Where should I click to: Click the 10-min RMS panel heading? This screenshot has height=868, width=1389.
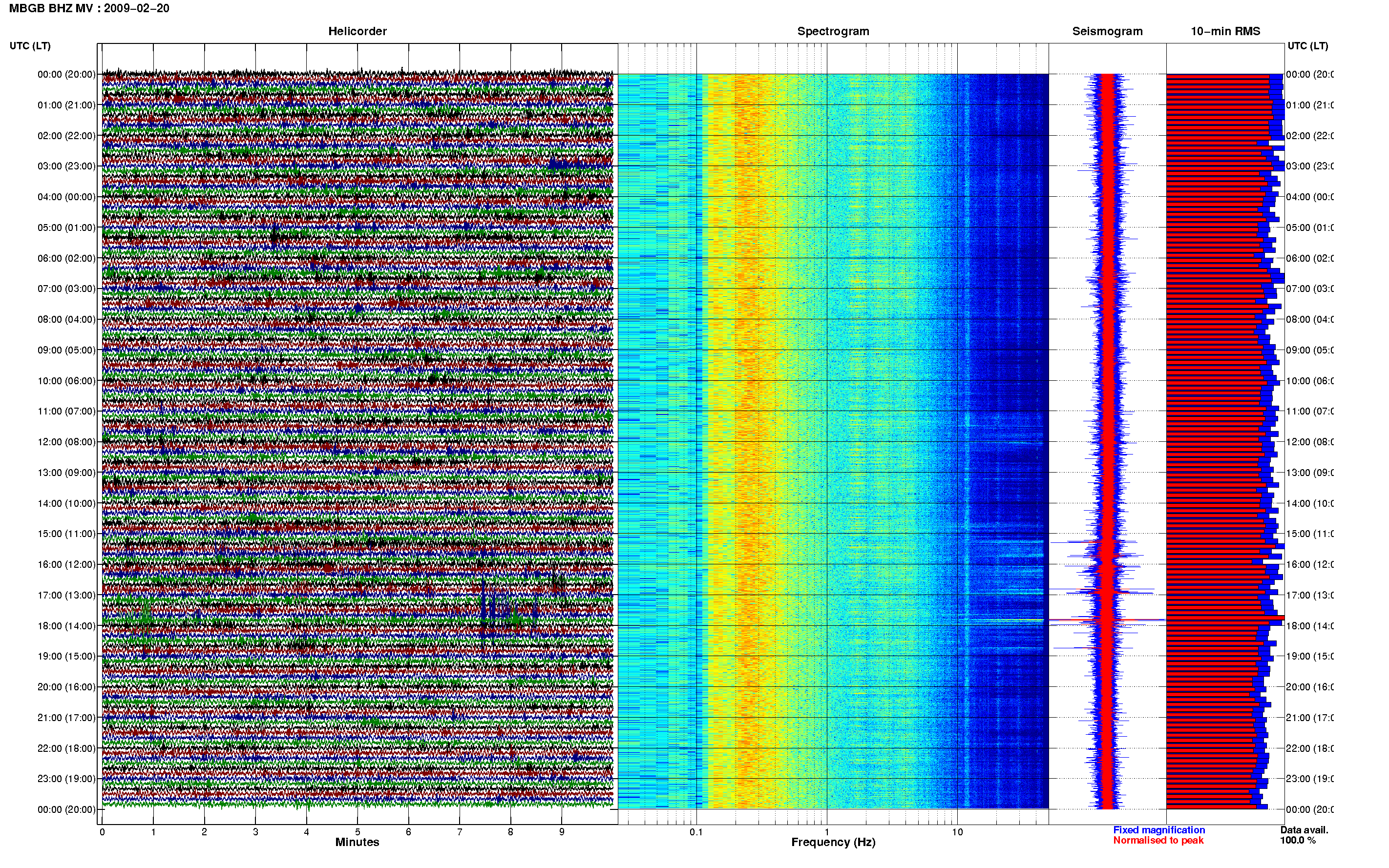[x=1225, y=31]
